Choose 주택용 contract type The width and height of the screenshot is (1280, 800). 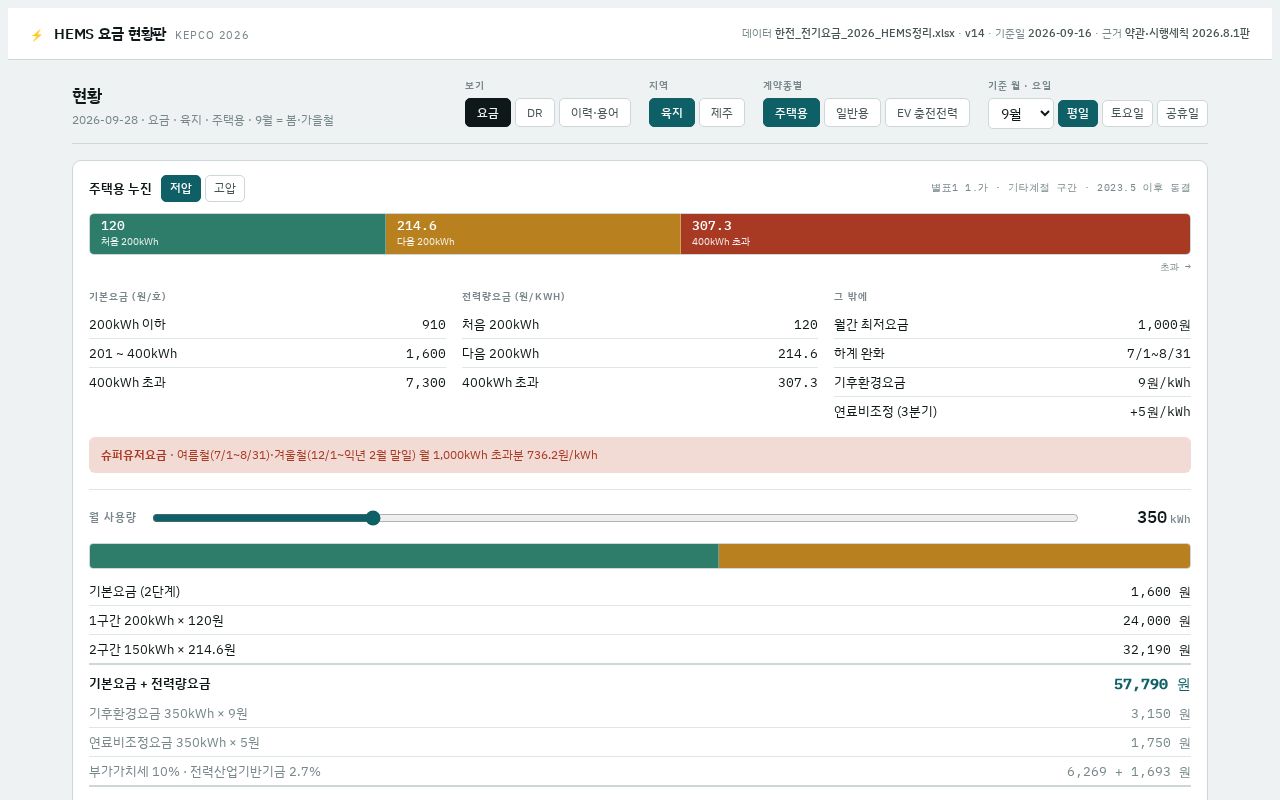(x=791, y=113)
